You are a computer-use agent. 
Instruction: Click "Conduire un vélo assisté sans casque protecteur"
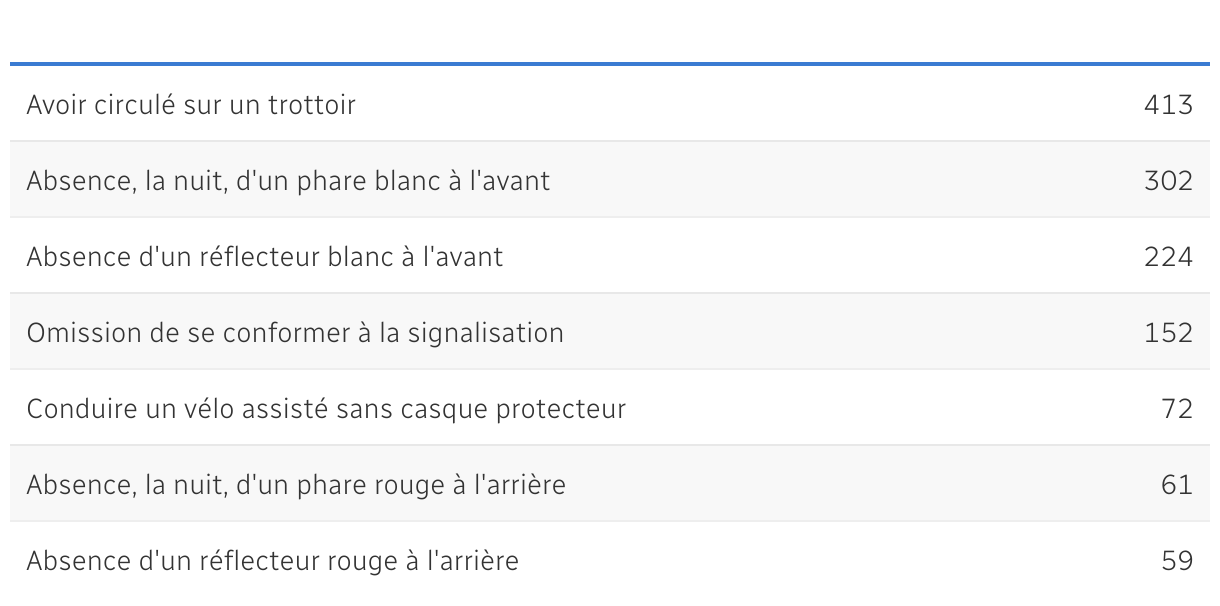[x=326, y=409]
